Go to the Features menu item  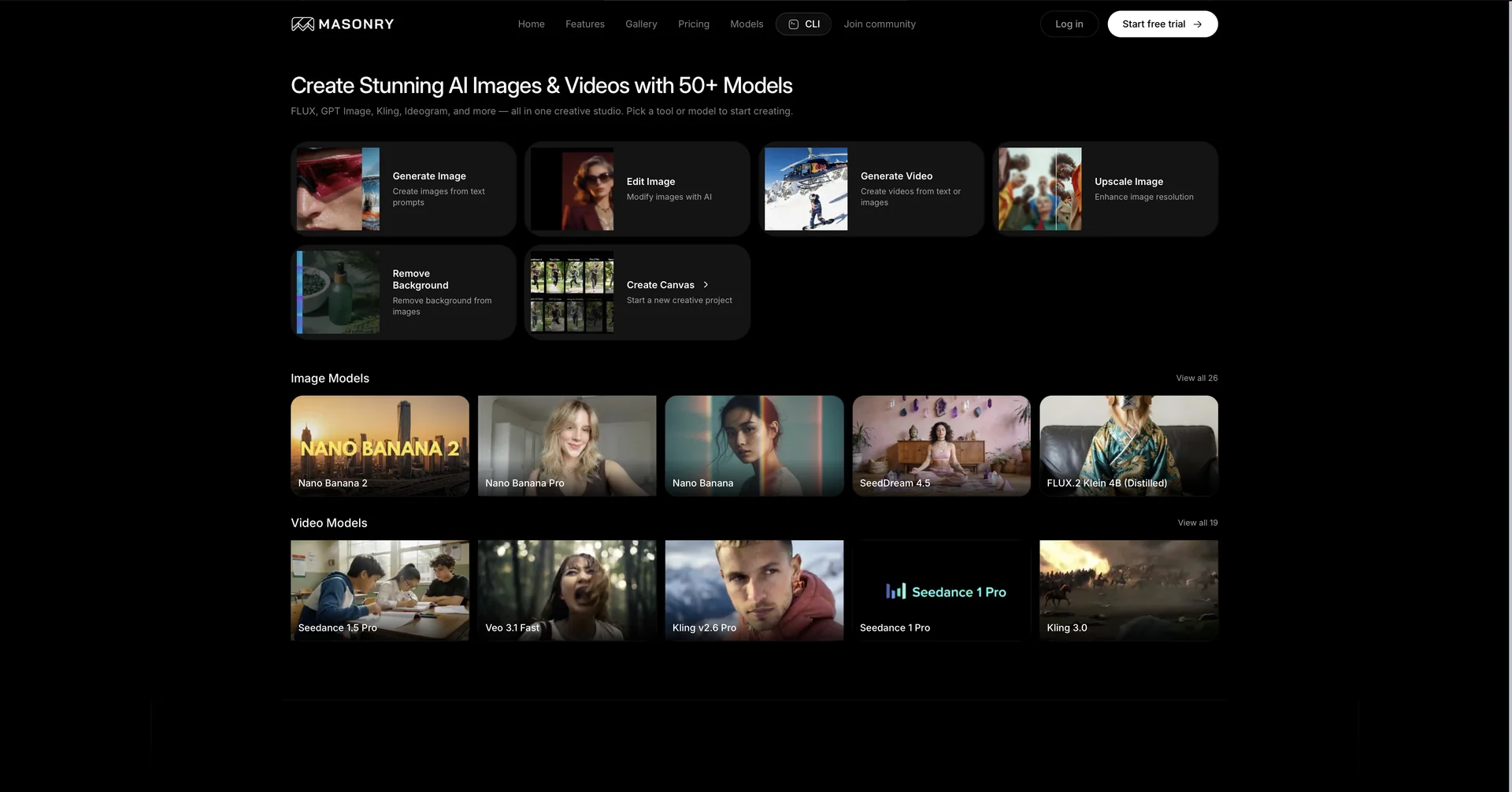tap(584, 24)
